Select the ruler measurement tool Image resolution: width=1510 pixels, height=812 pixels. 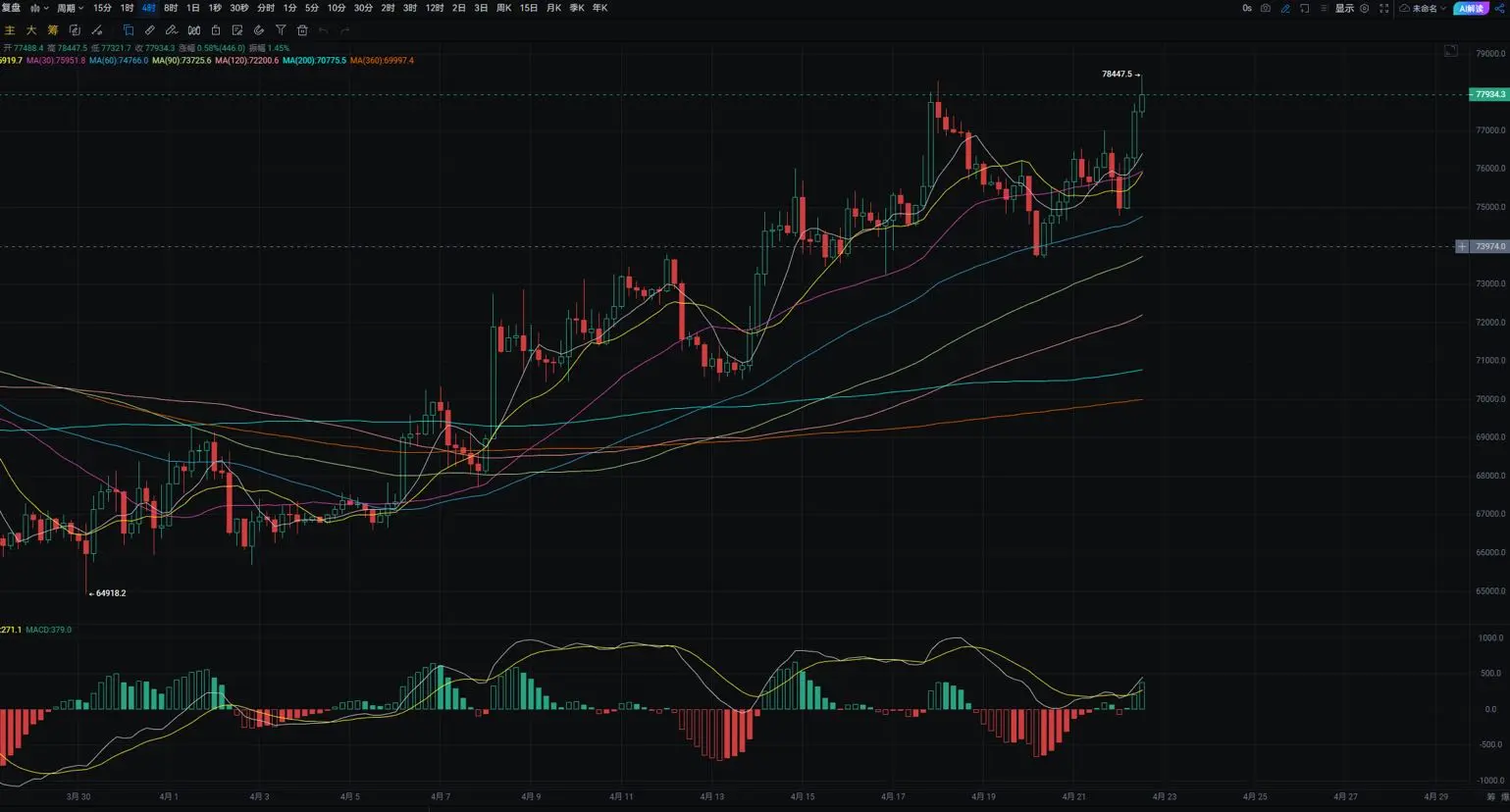pyautogui.click(x=150, y=30)
